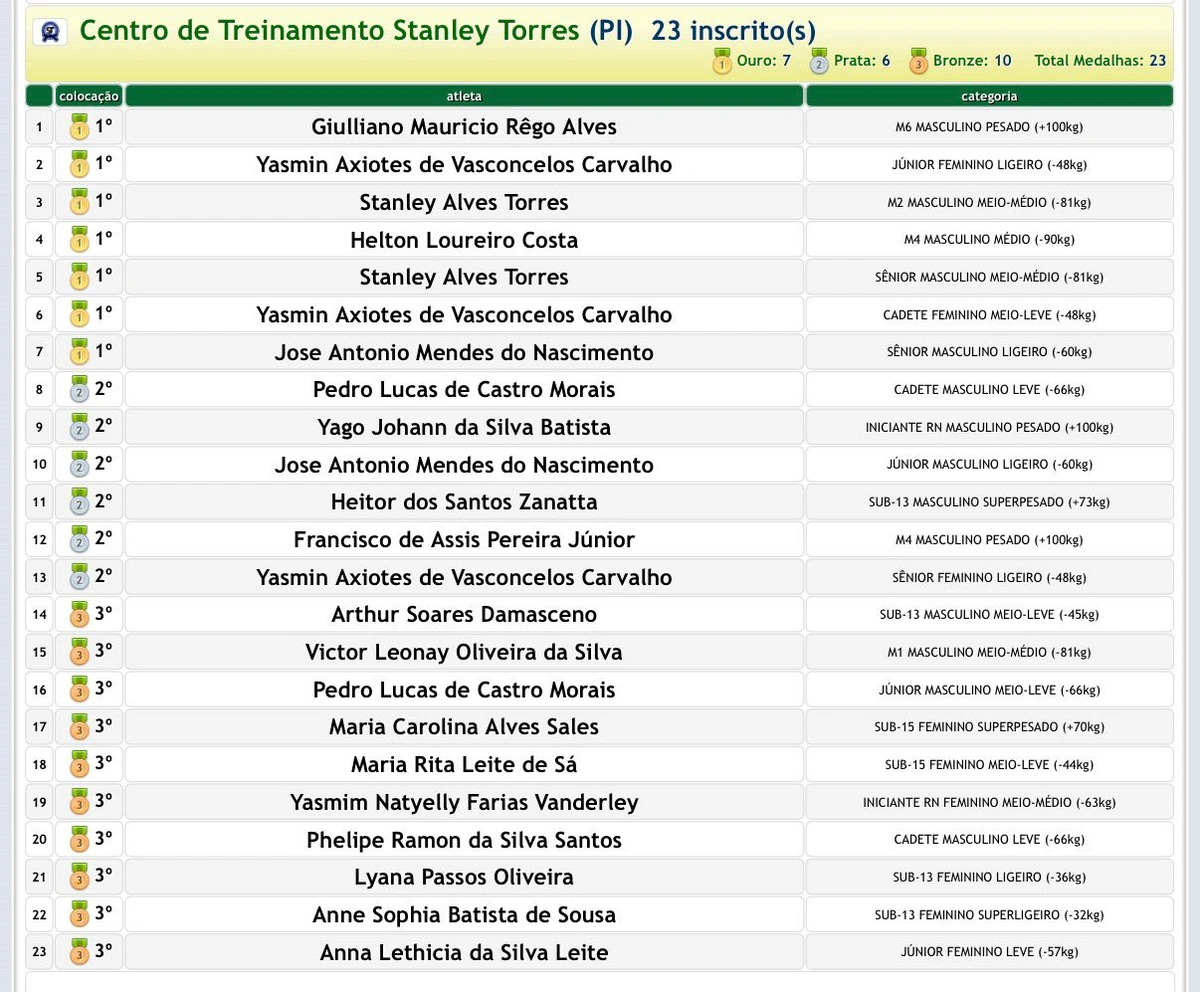Click category INICIANTE RN MASCULINO PESADO (+100kg)
1200x992 pixels.
[x=989, y=427]
